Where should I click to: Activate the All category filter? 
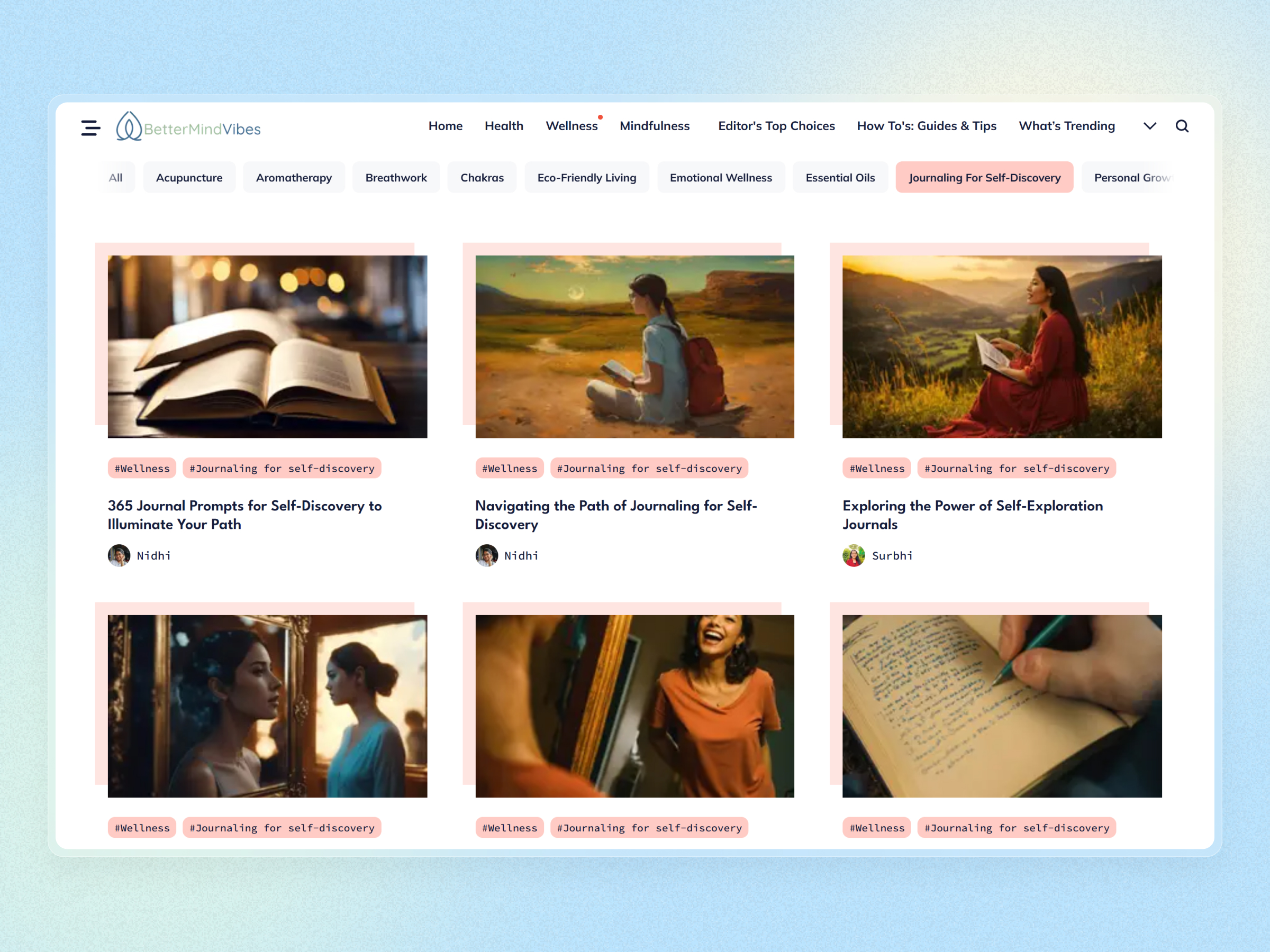tap(115, 177)
